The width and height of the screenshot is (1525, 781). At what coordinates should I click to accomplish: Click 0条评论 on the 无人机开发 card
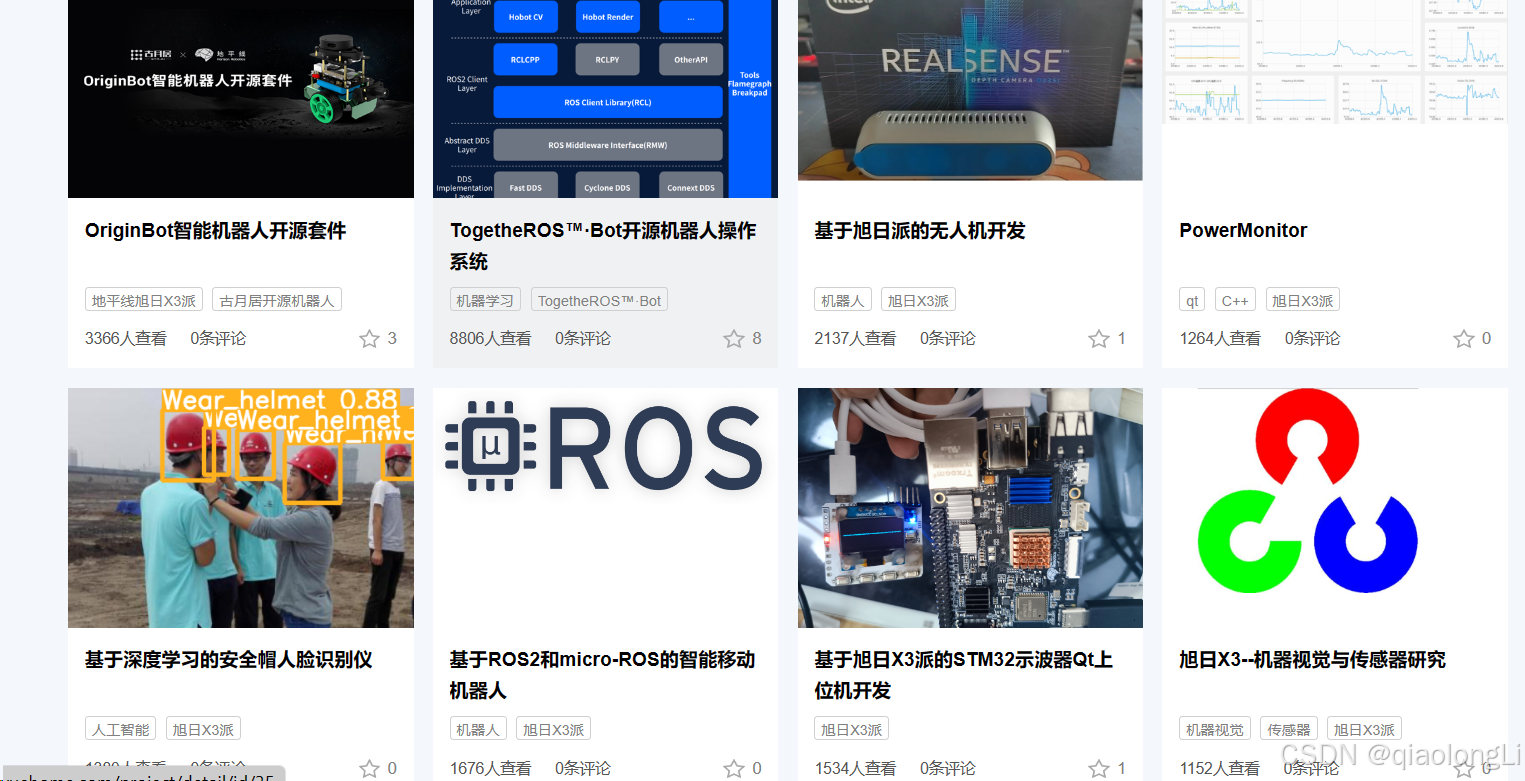(948, 339)
